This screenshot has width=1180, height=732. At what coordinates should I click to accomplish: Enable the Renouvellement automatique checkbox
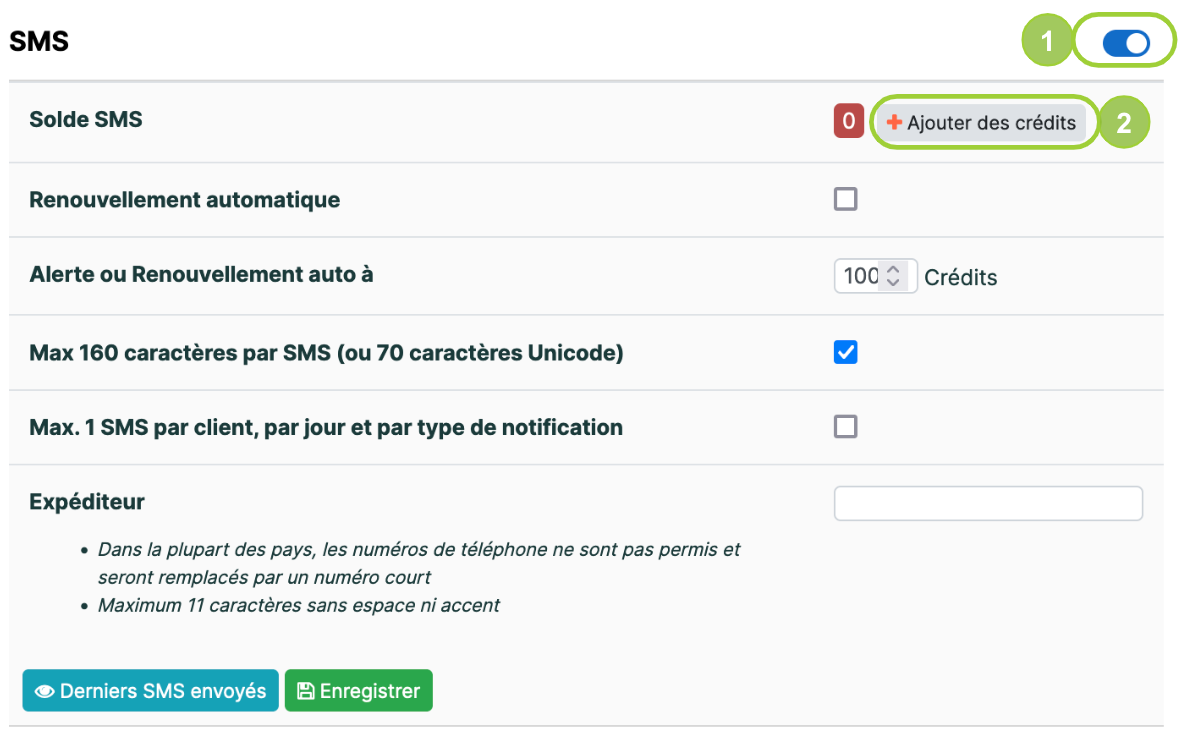tap(845, 199)
